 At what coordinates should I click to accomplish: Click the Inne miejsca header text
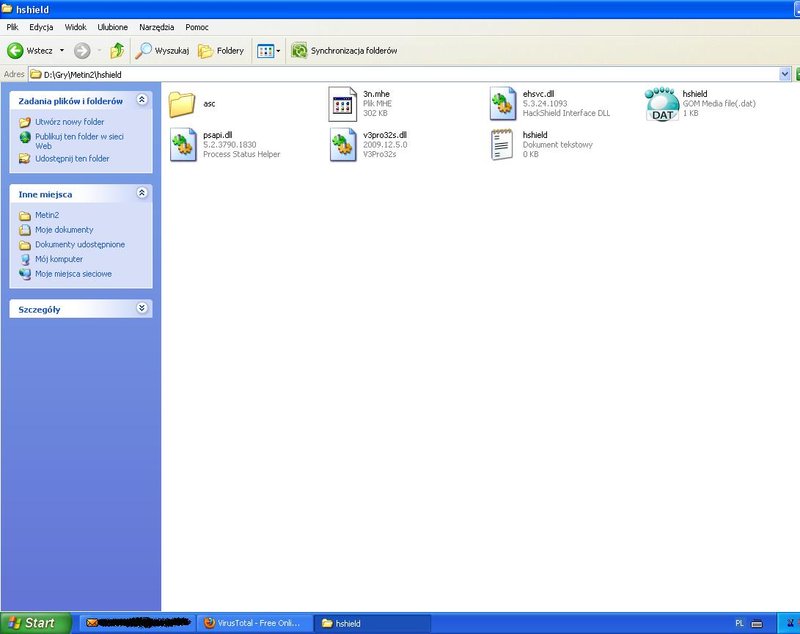pyautogui.click(x=45, y=194)
